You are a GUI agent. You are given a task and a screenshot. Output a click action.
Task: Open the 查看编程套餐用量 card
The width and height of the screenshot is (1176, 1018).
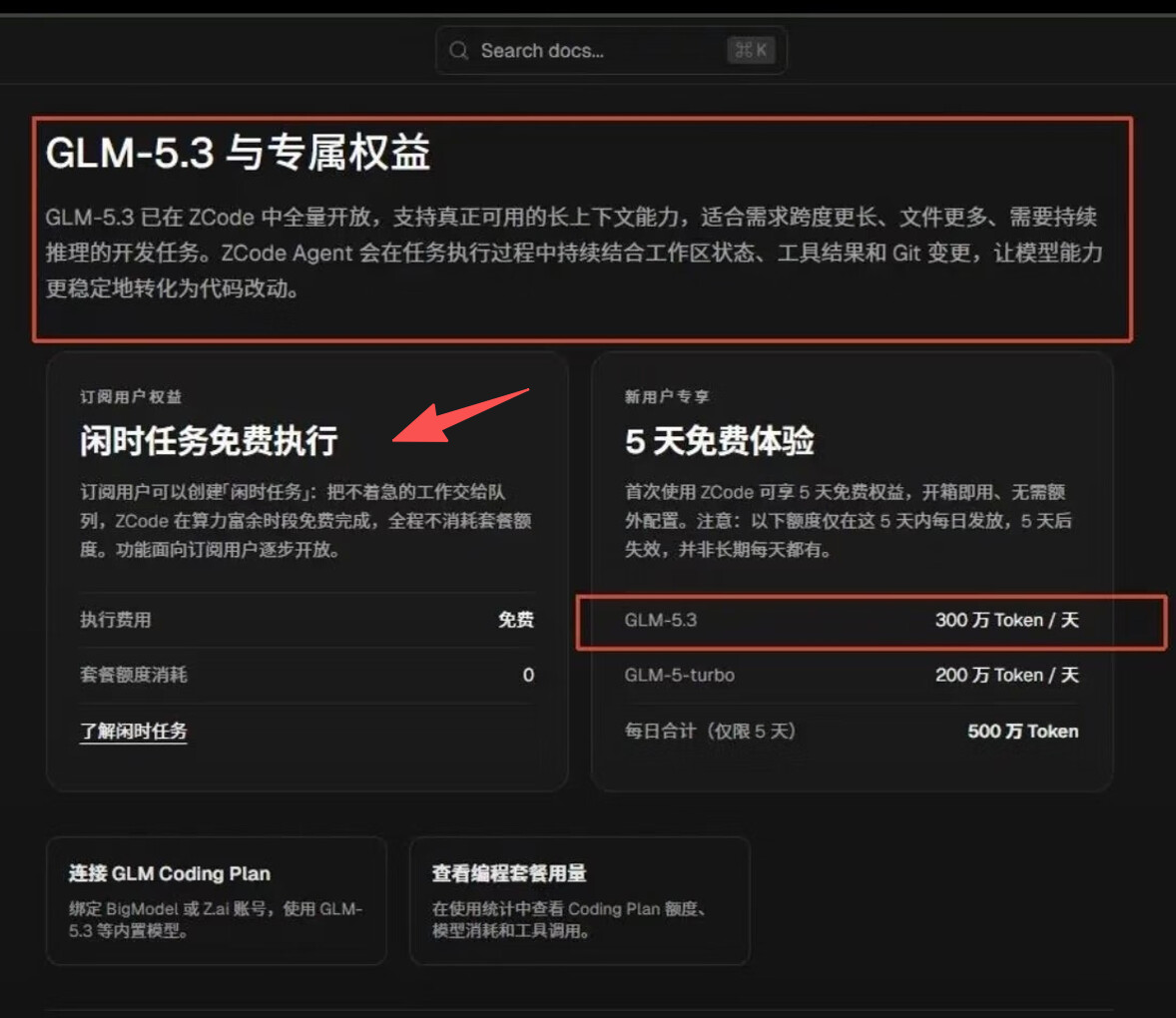click(x=580, y=900)
